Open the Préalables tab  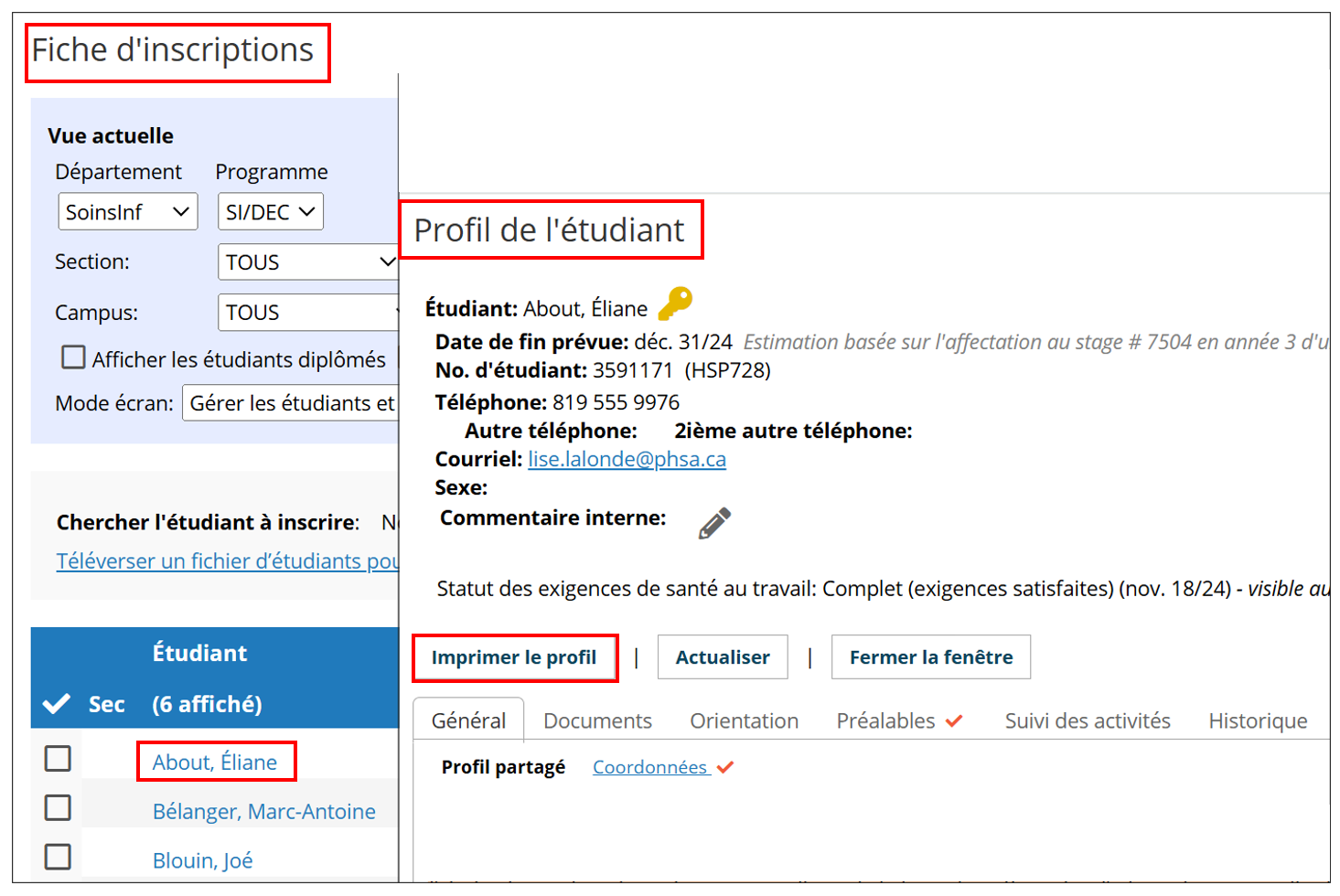pos(899,720)
